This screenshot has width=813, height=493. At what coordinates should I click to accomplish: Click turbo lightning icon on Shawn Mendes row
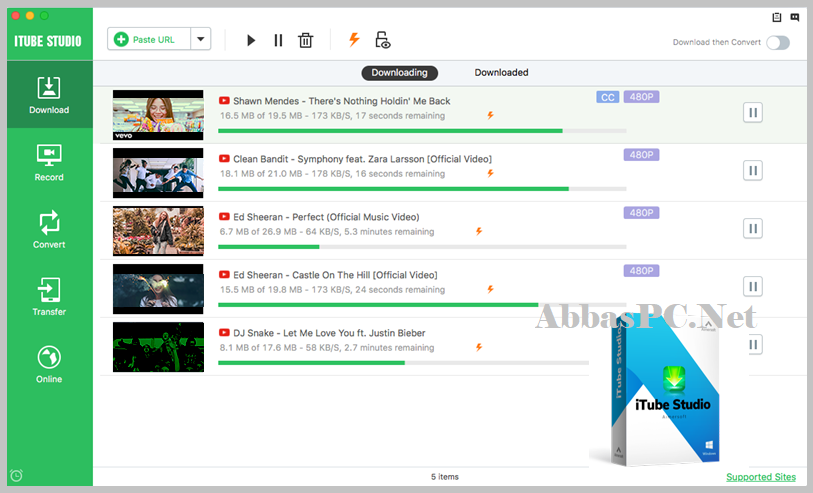click(x=490, y=115)
